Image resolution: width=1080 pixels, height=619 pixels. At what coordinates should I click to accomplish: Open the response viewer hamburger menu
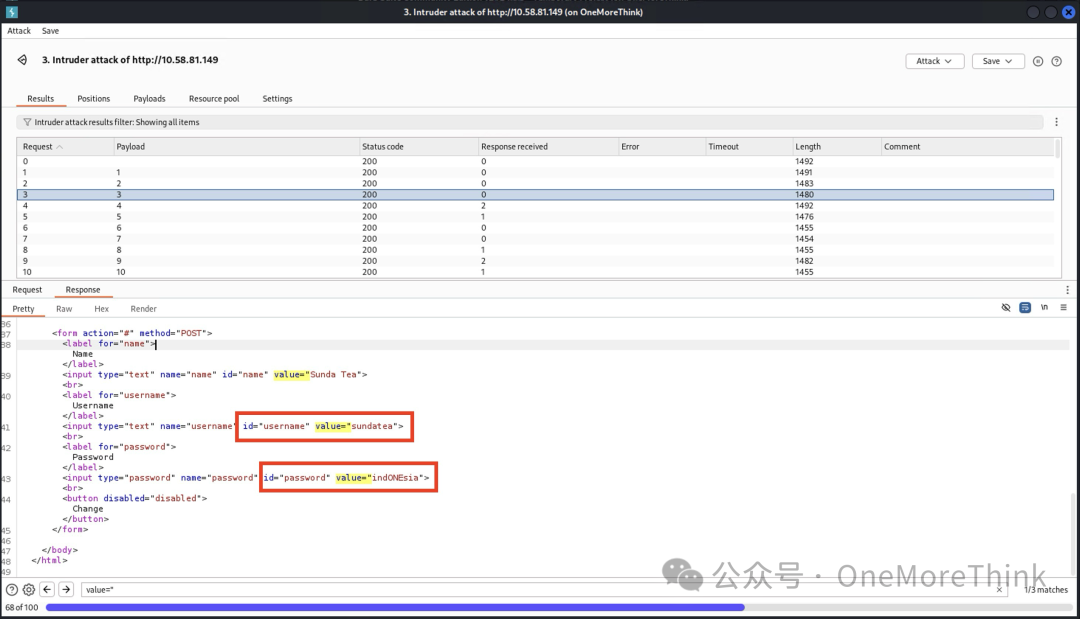point(1063,308)
